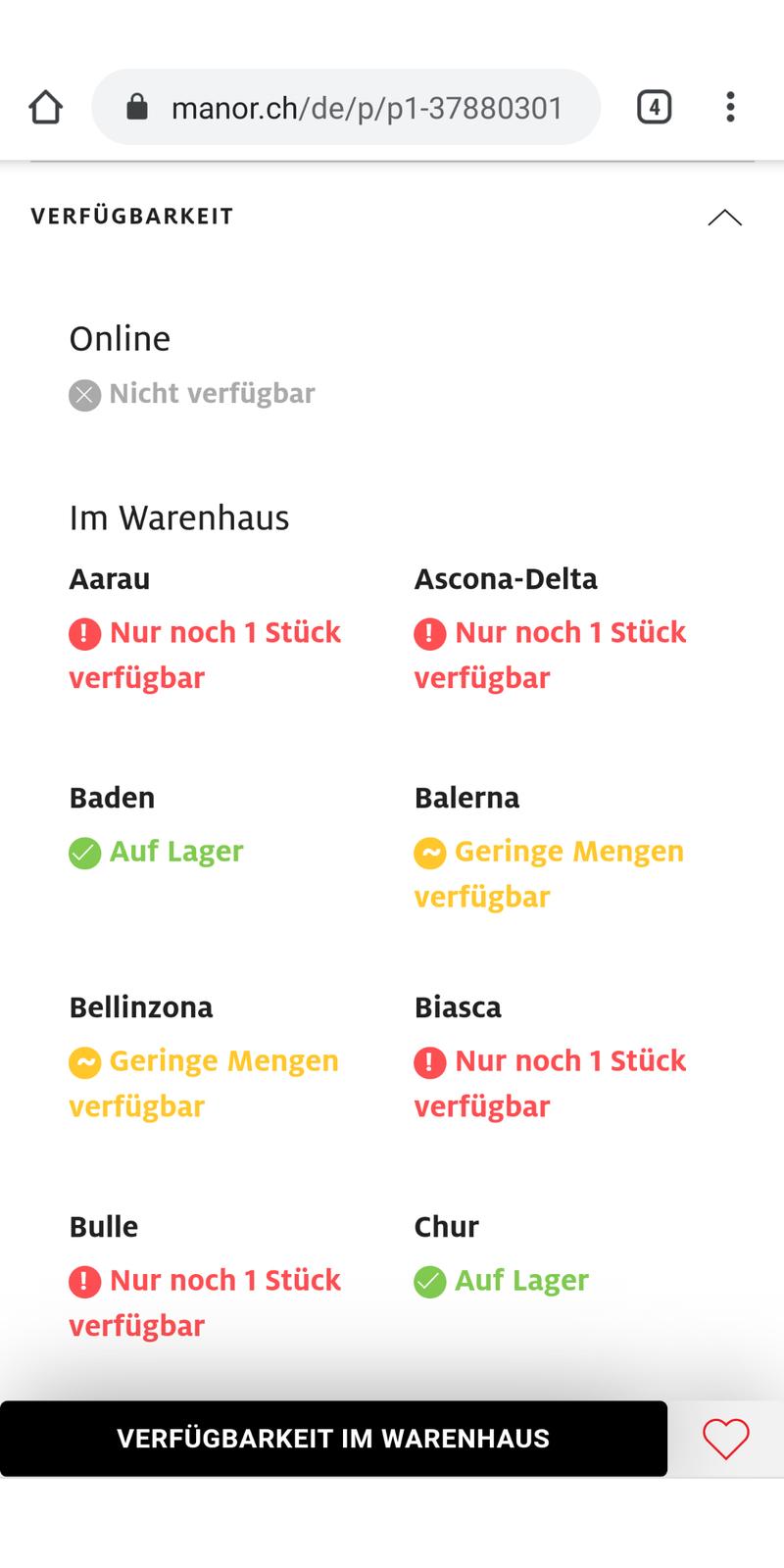This screenshot has height=1568, width=784.
Task: Tap the browser home icon
Action: coord(46,108)
